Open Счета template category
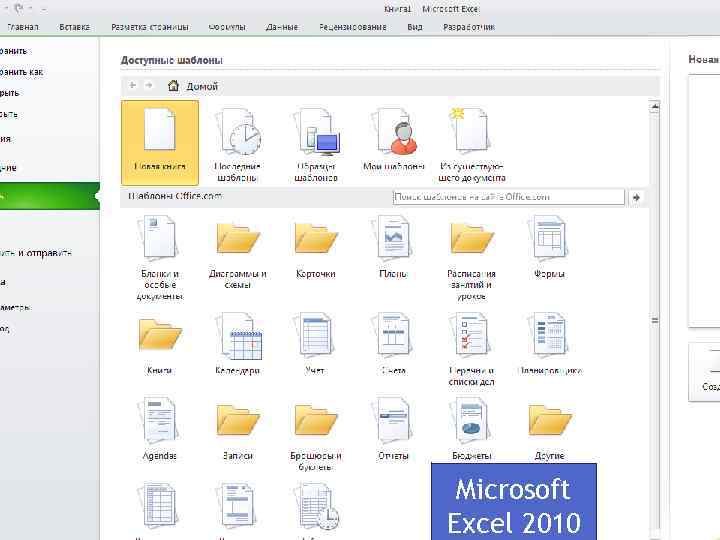720x540 pixels. pyautogui.click(x=394, y=343)
